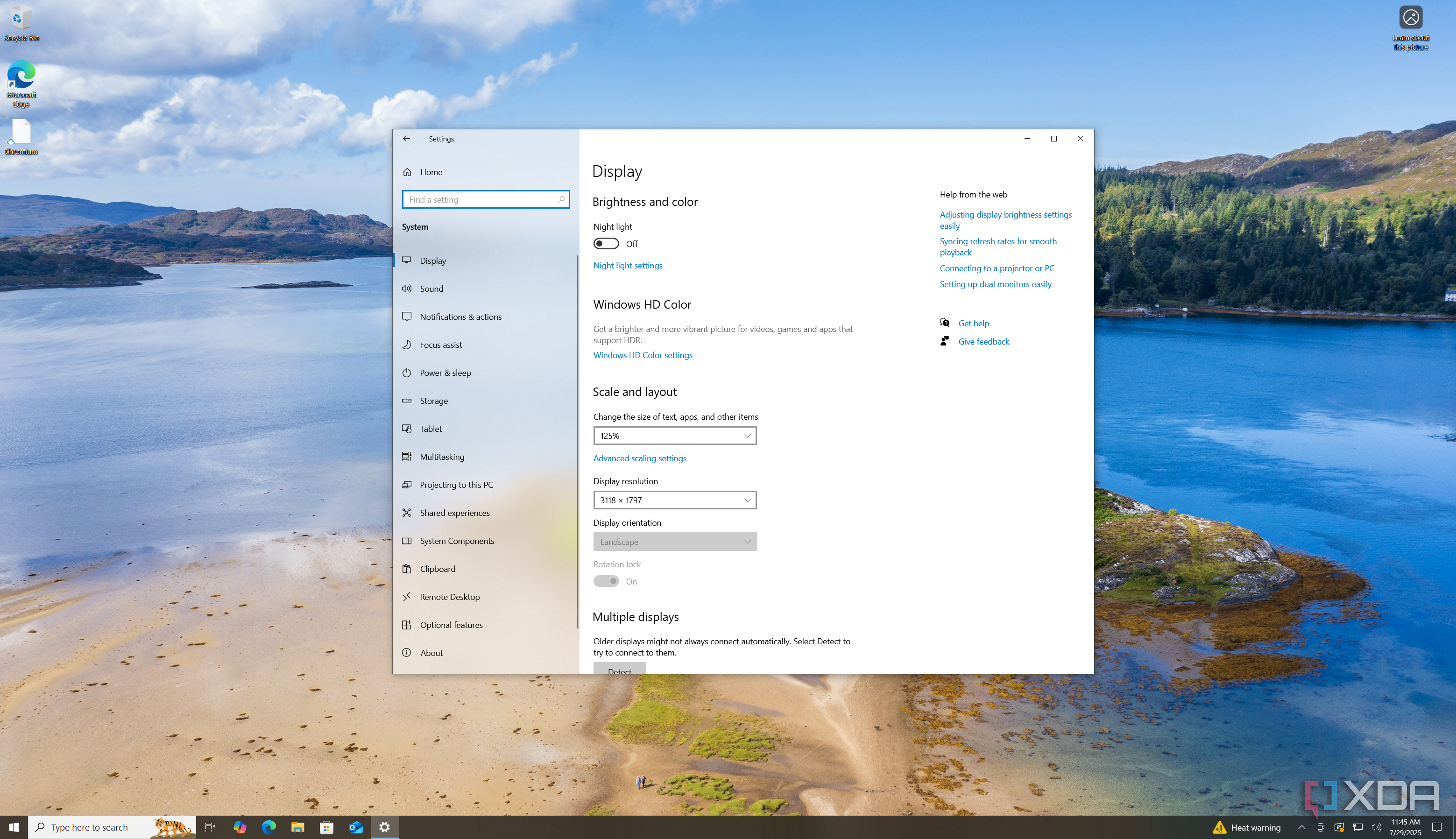Open Task View on the taskbar

pos(210,827)
